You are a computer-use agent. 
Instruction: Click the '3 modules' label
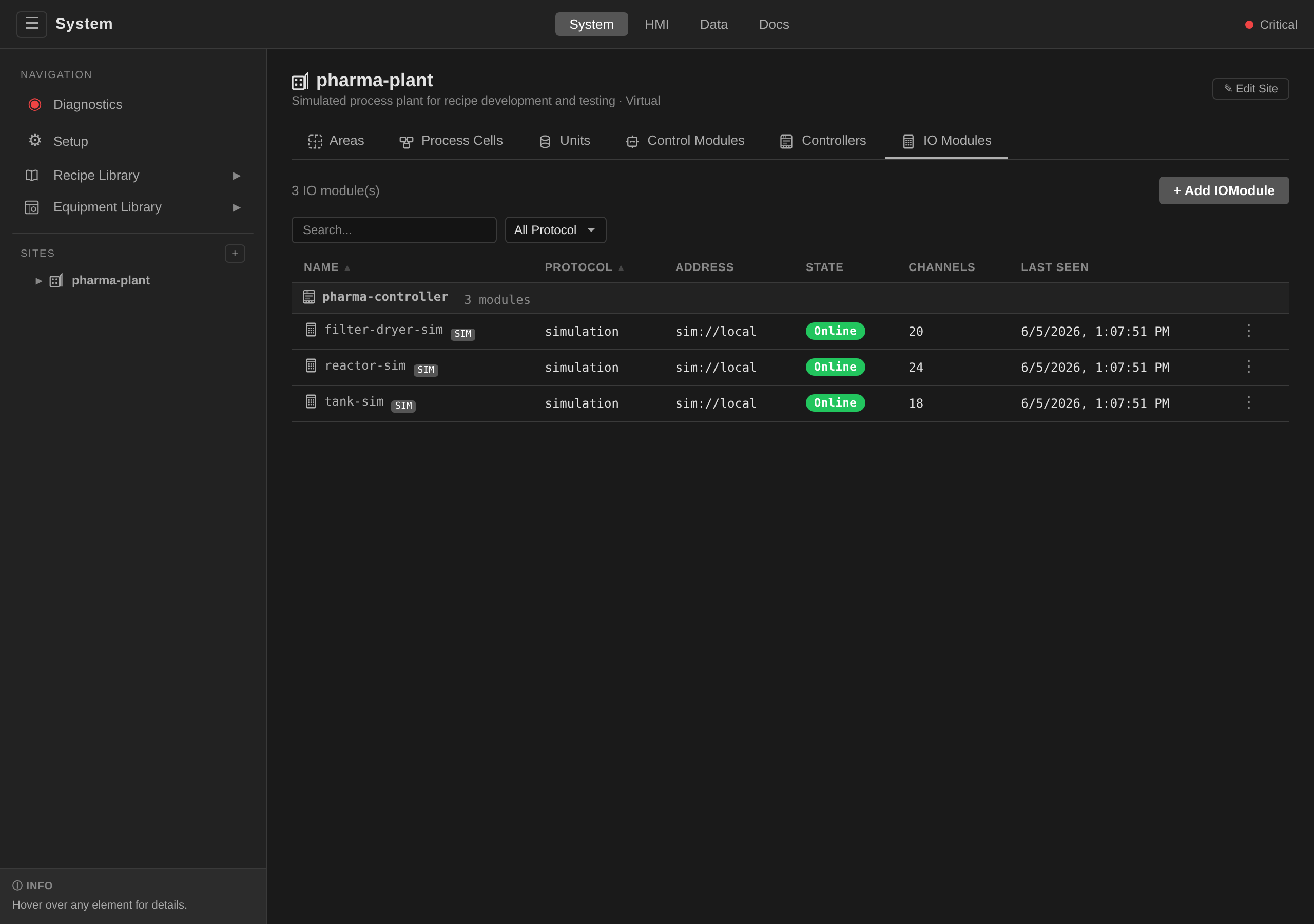(497, 300)
